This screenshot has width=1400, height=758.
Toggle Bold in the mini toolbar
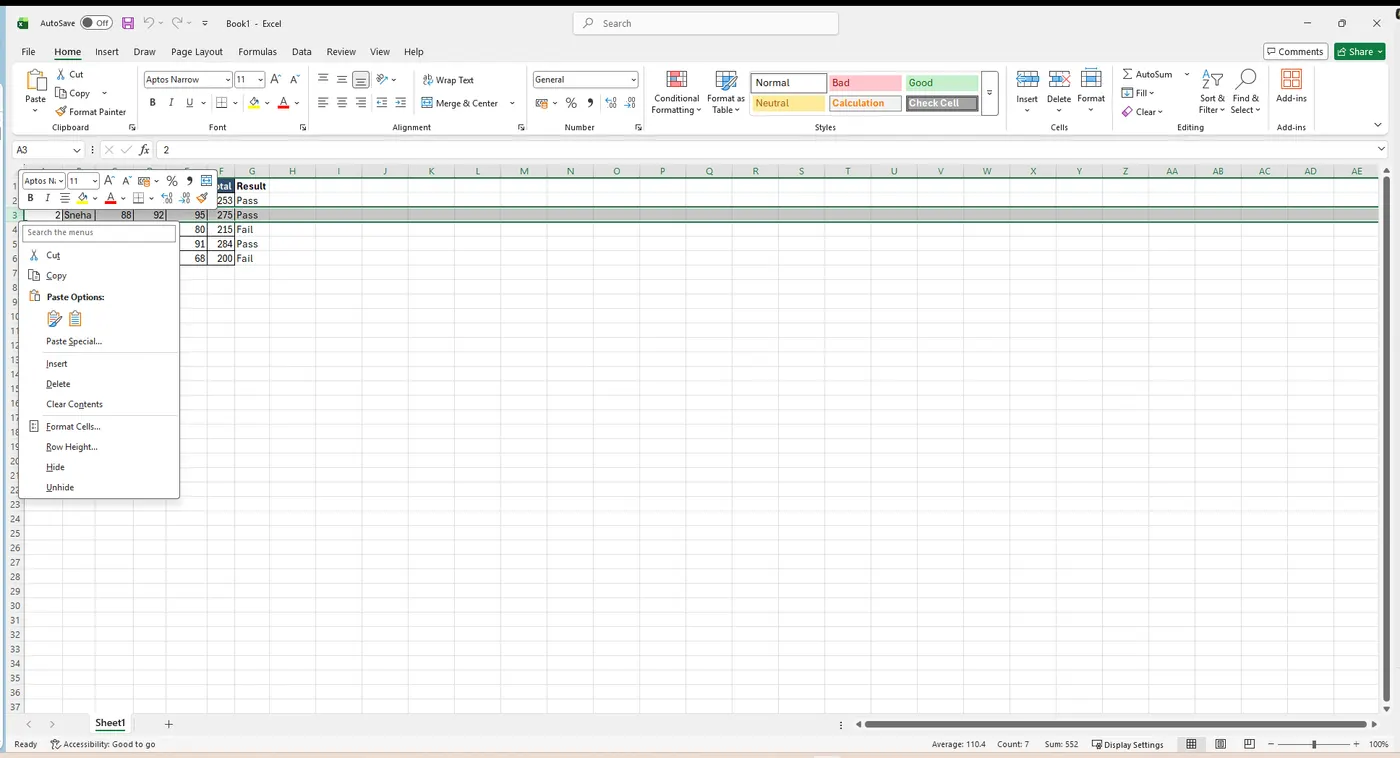[x=30, y=198]
